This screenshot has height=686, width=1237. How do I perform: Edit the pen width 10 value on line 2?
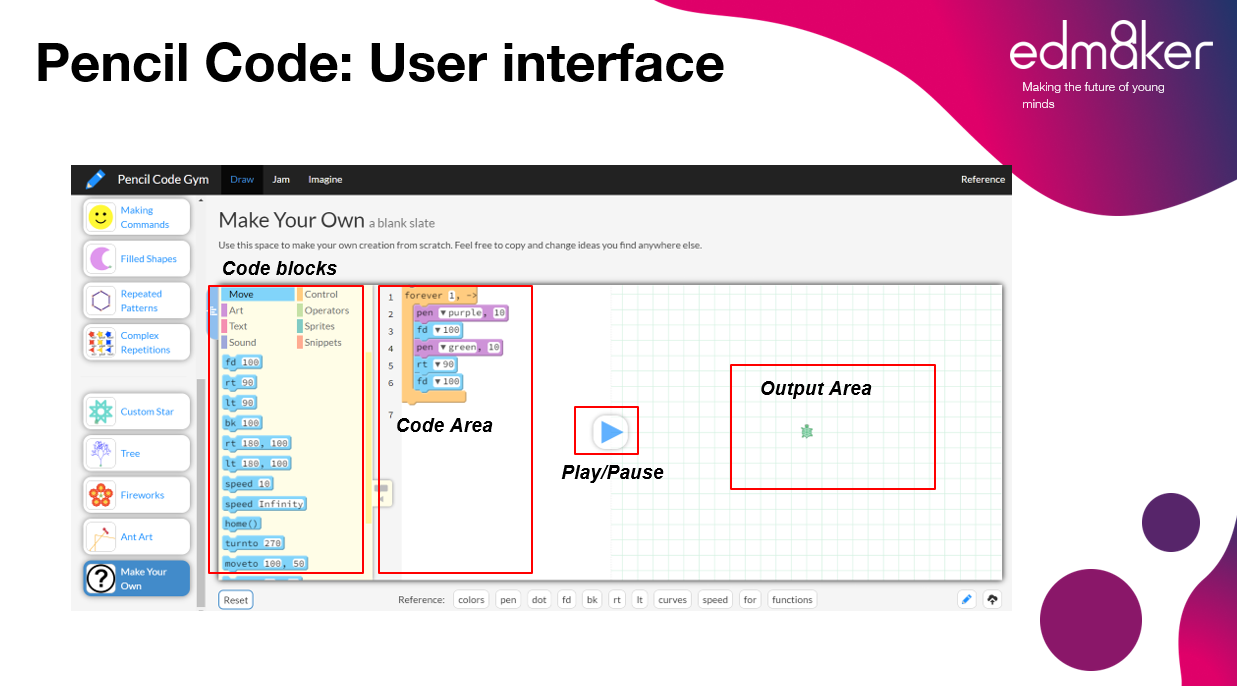click(x=500, y=313)
